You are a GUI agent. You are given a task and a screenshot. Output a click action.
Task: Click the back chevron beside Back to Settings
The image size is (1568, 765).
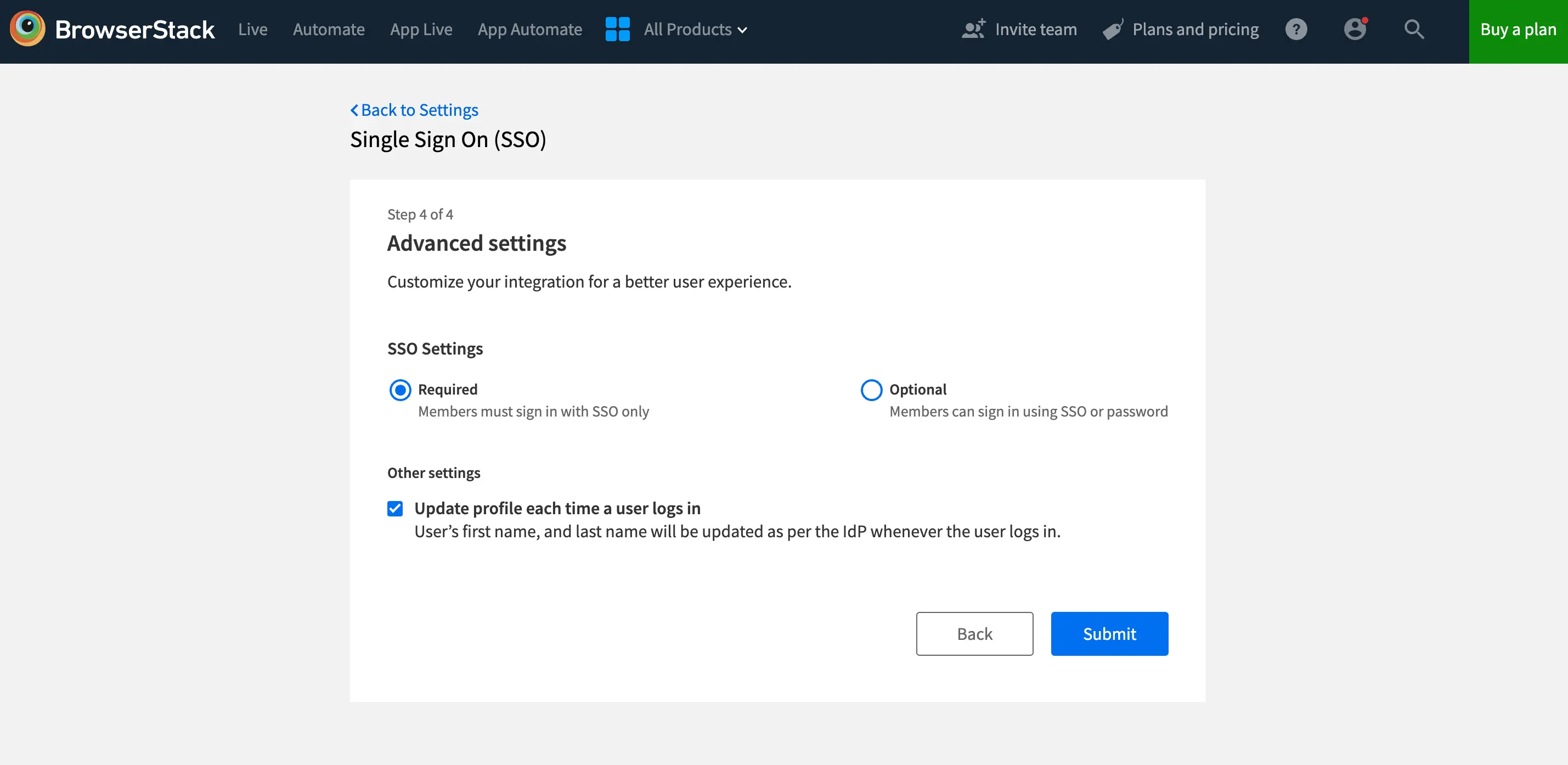click(354, 110)
